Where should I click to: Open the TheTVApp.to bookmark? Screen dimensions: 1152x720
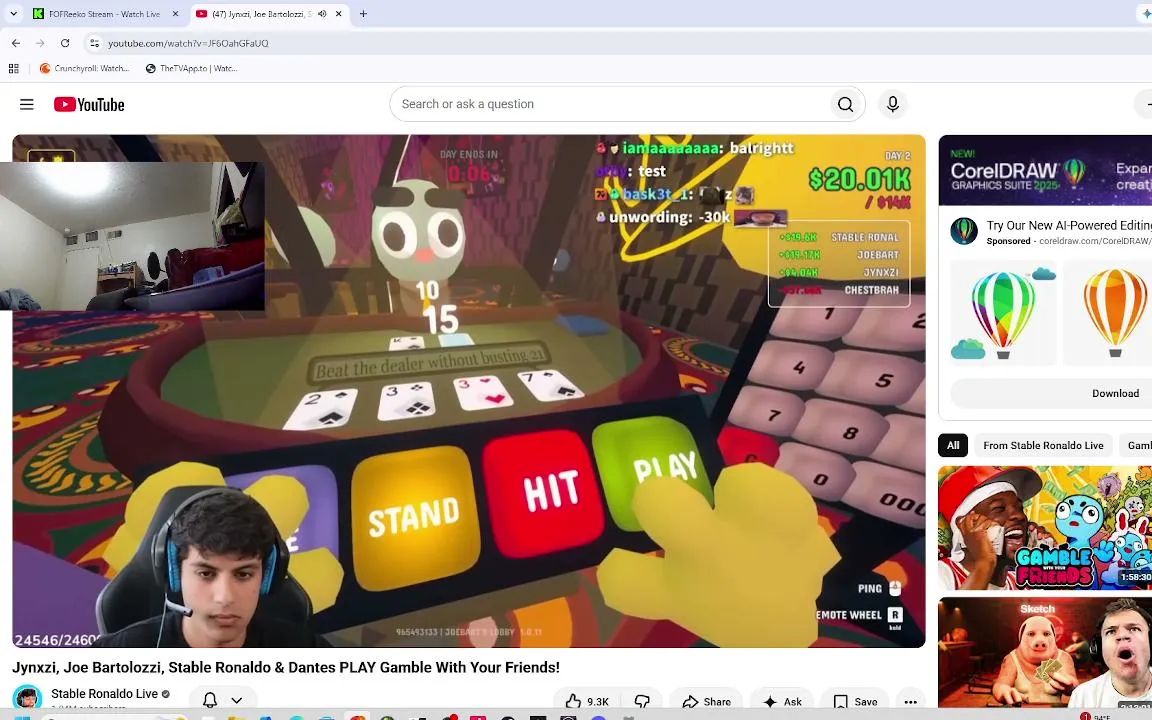pyautogui.click(x=191, y=68)
